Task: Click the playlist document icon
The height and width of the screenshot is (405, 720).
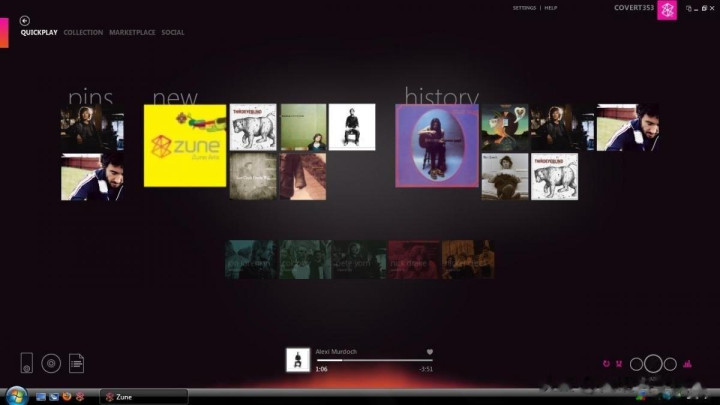Action: coord(76,363)
